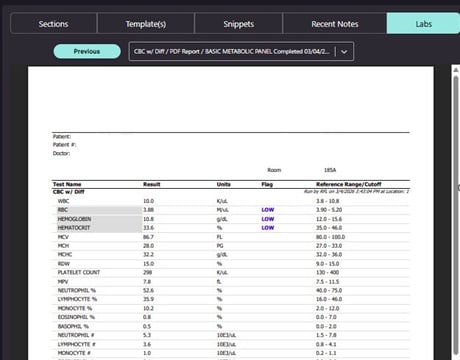This screenshot has width=460, height=360.
Task: Click the platelet count result 298
Action: [x=148, y=272]
